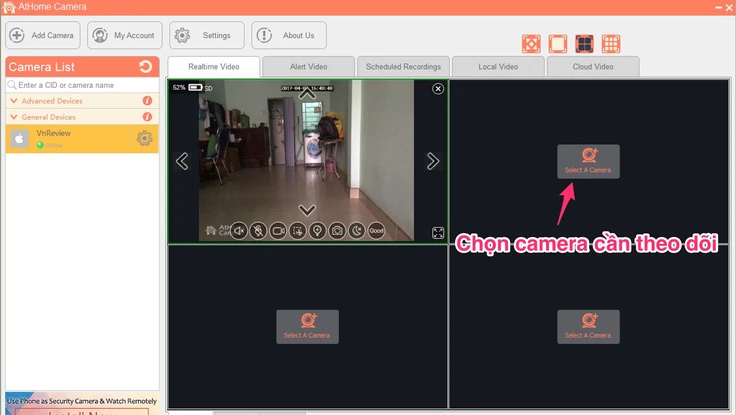This screenshot has width=736, height=415.
Task: Open VnReview camera settings gear
Action: (x=145, y=138)
